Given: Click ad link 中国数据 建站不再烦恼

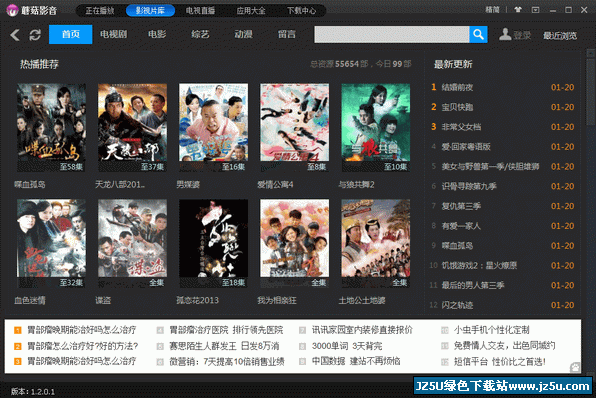Looking at the screenshot, I should tap(356, 361).
